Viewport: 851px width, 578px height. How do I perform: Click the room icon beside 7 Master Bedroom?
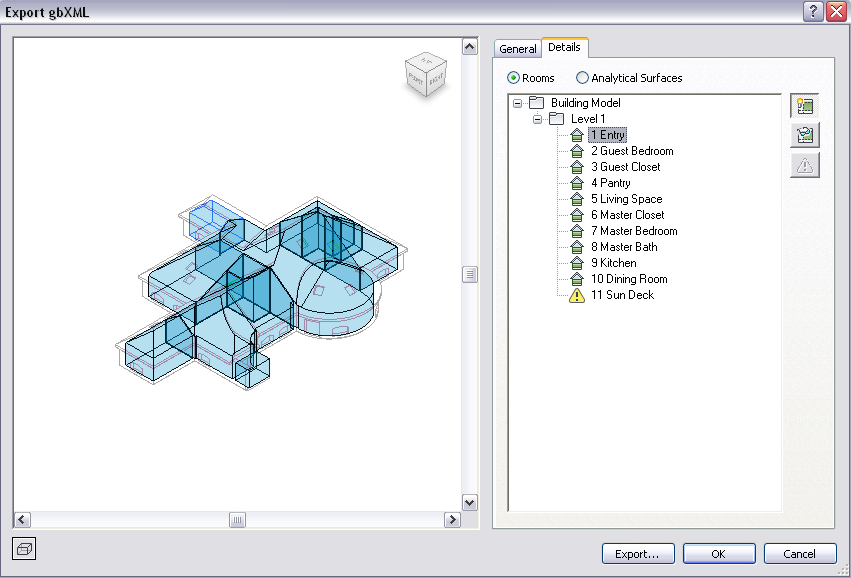577,231
